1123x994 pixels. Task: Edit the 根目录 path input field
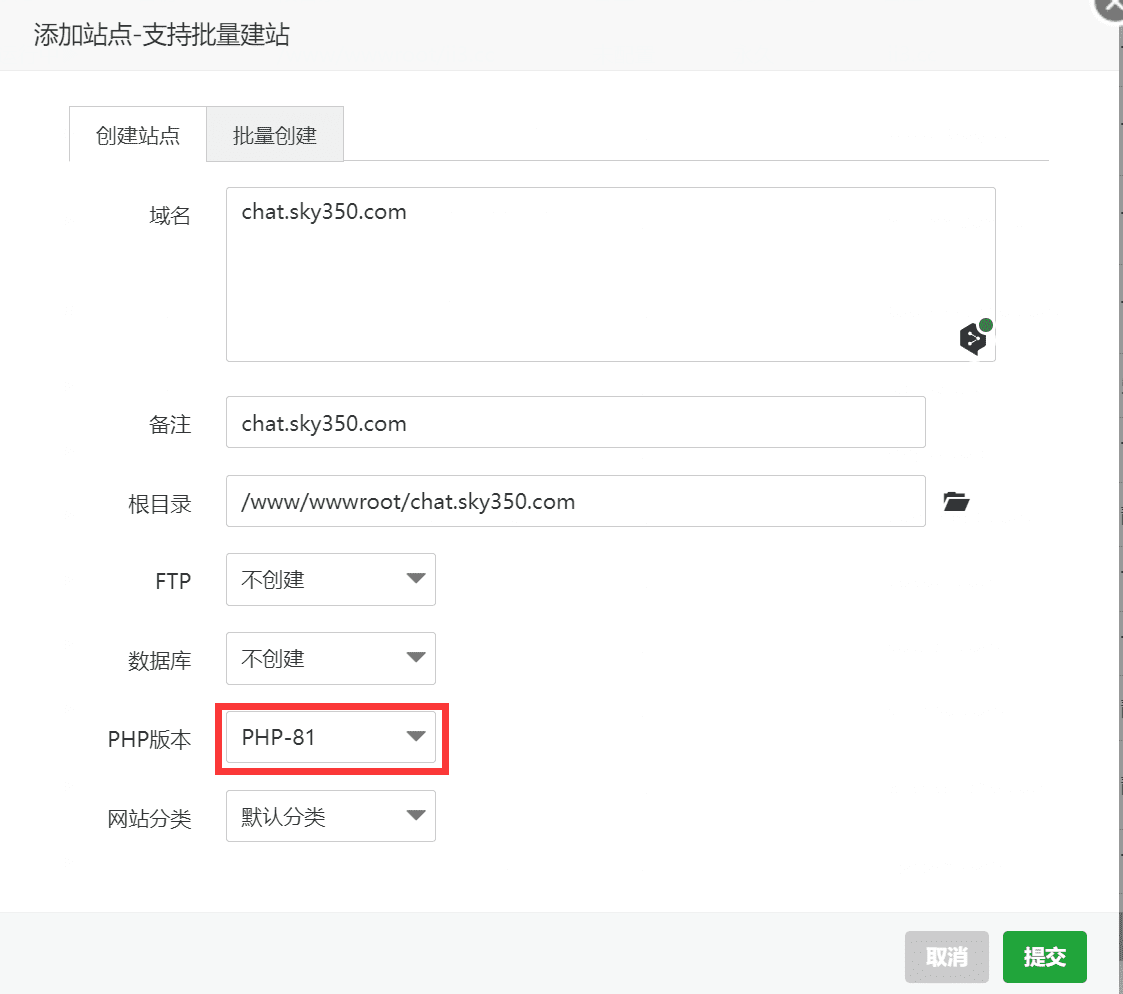575,501
